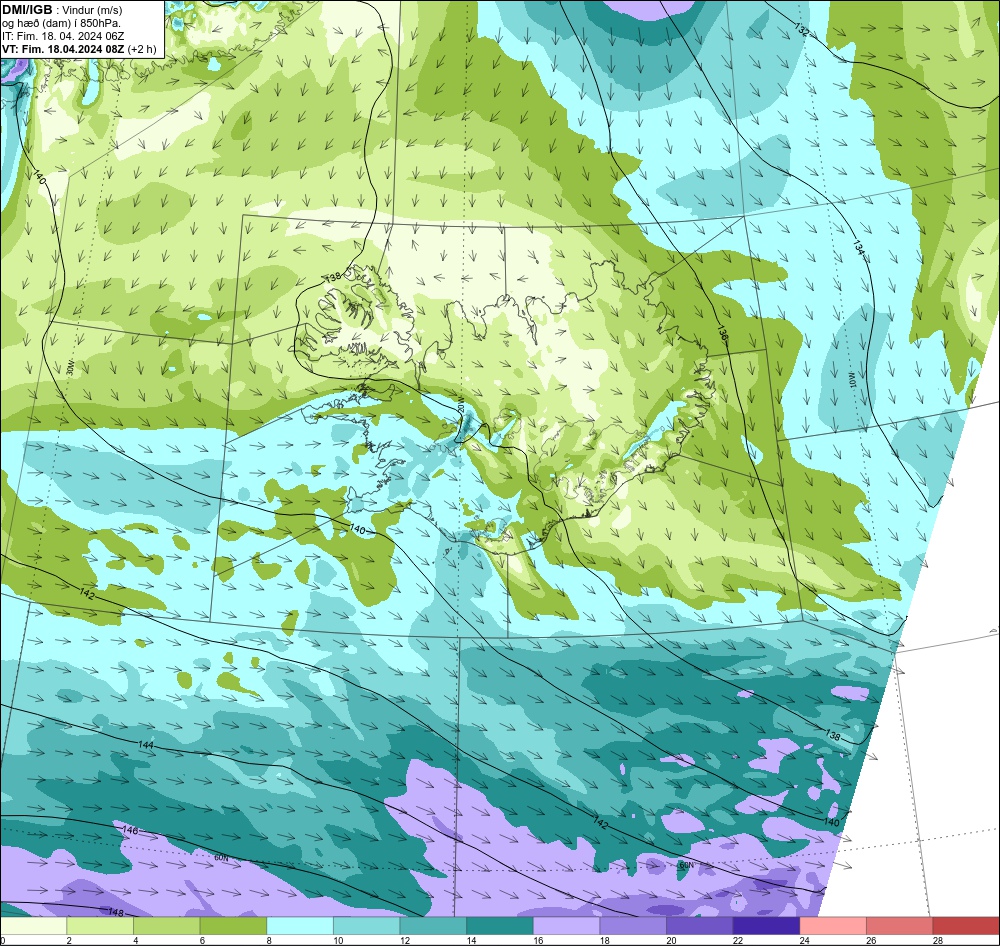Click the legend tick label '16'
This screenshot has height=946, width=1000.
coord(538,940)
